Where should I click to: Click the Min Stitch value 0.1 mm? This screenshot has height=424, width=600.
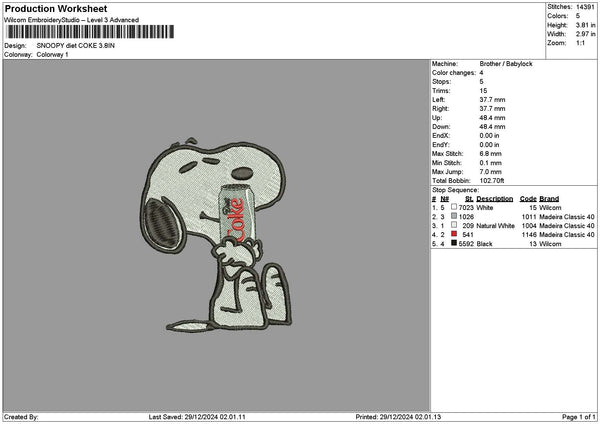(491, 163)
